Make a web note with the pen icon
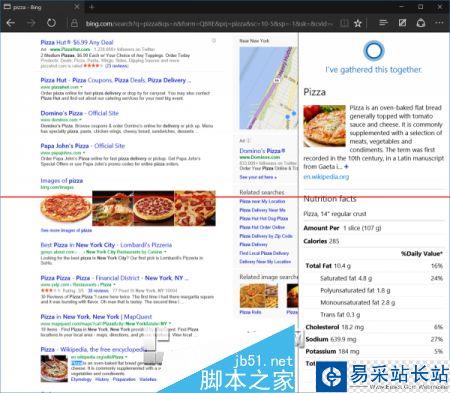 402,23
